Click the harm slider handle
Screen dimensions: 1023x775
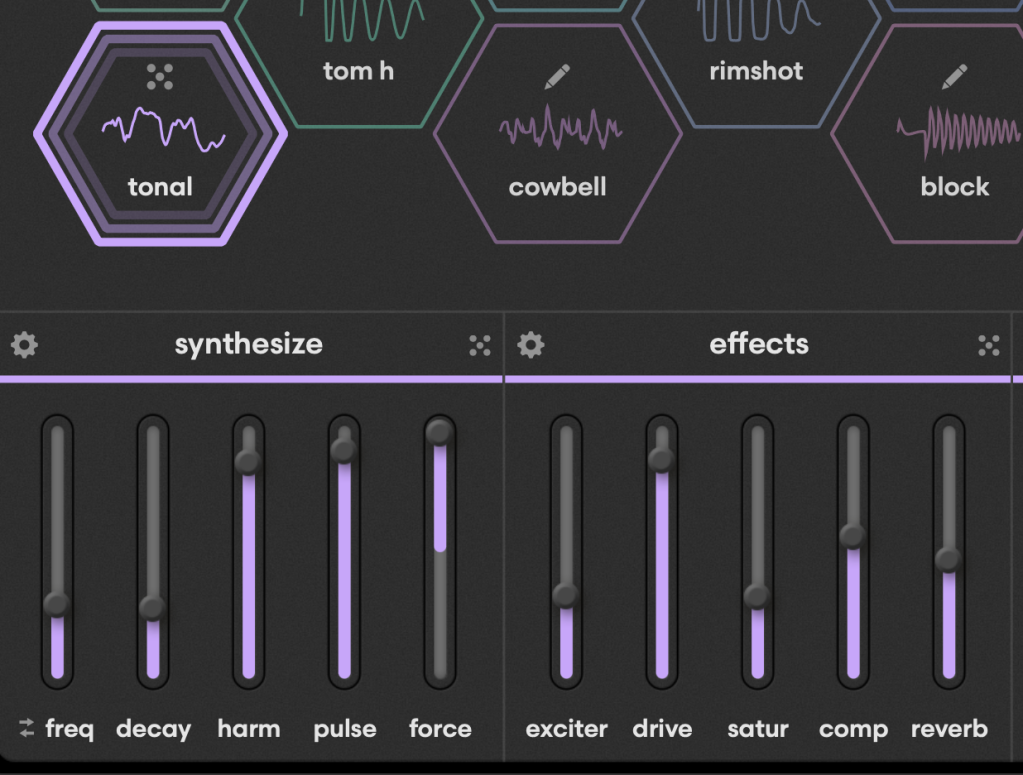tap(248, 461)
